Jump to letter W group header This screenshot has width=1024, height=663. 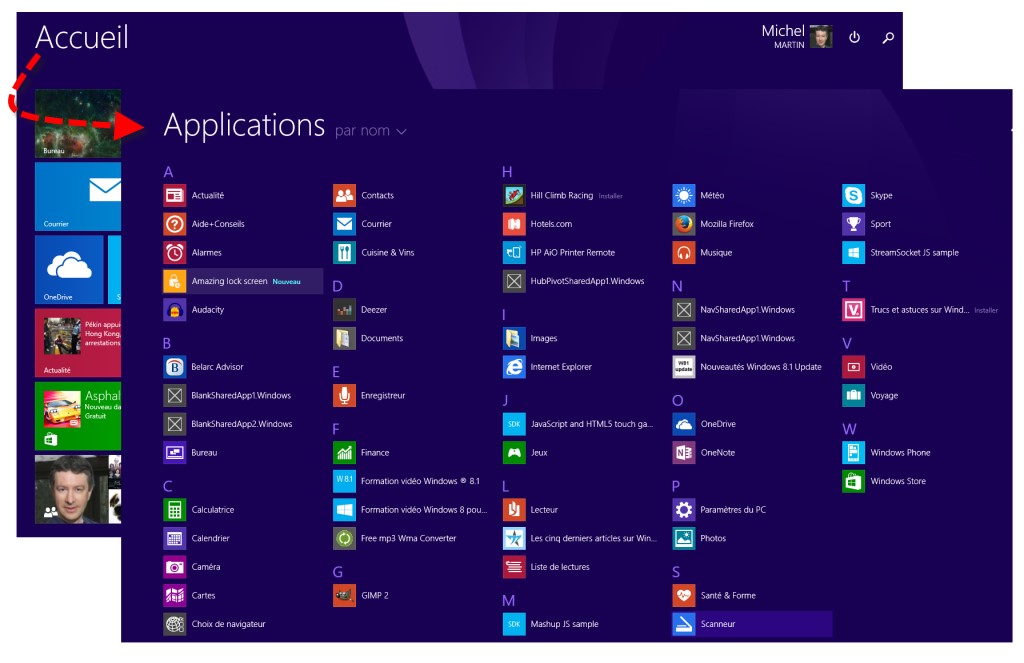849,429
